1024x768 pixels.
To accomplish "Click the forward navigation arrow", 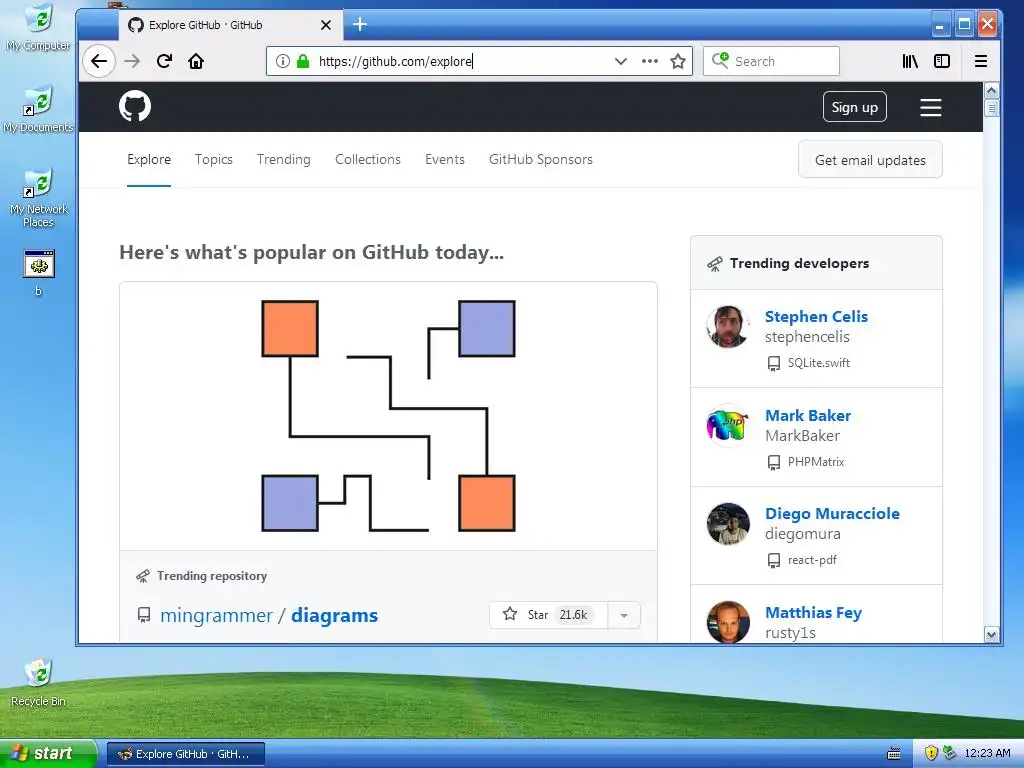I will coord(133,61).
